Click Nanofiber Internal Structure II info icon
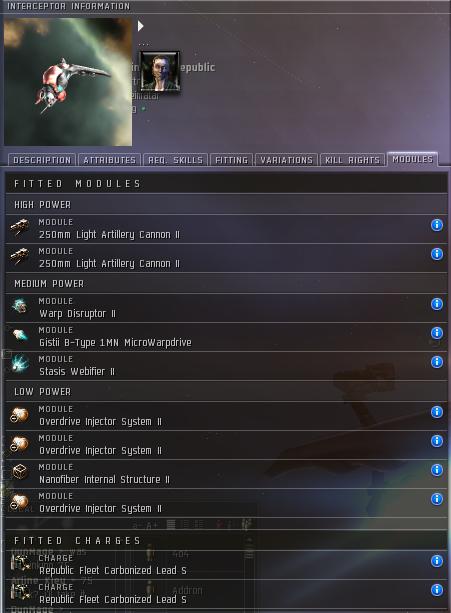Image resolution: width=451 pixels, height=613 pixels. pyautogui.click(x=437, y=470)
